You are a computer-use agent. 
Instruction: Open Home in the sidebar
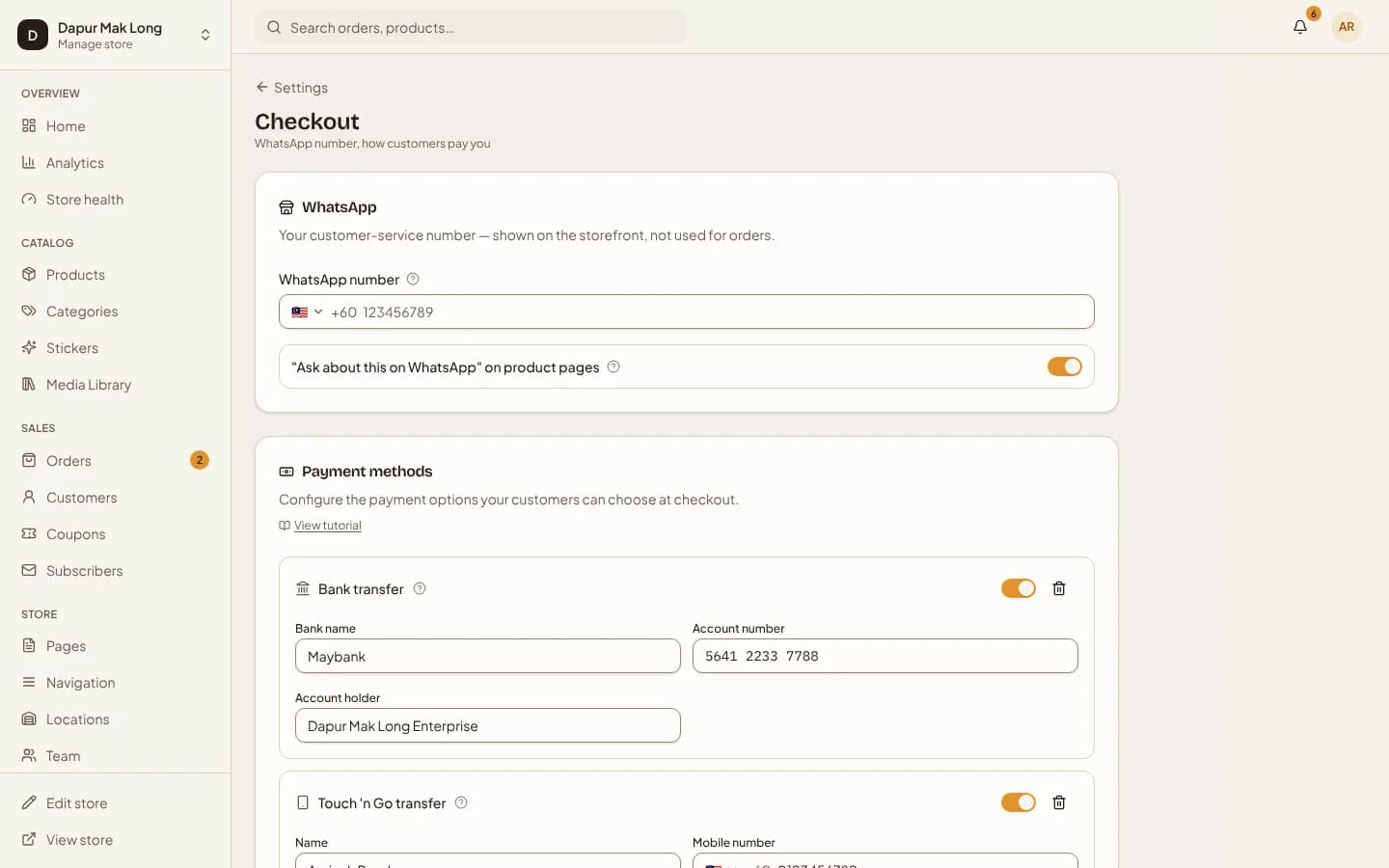(x=116, y=126)
